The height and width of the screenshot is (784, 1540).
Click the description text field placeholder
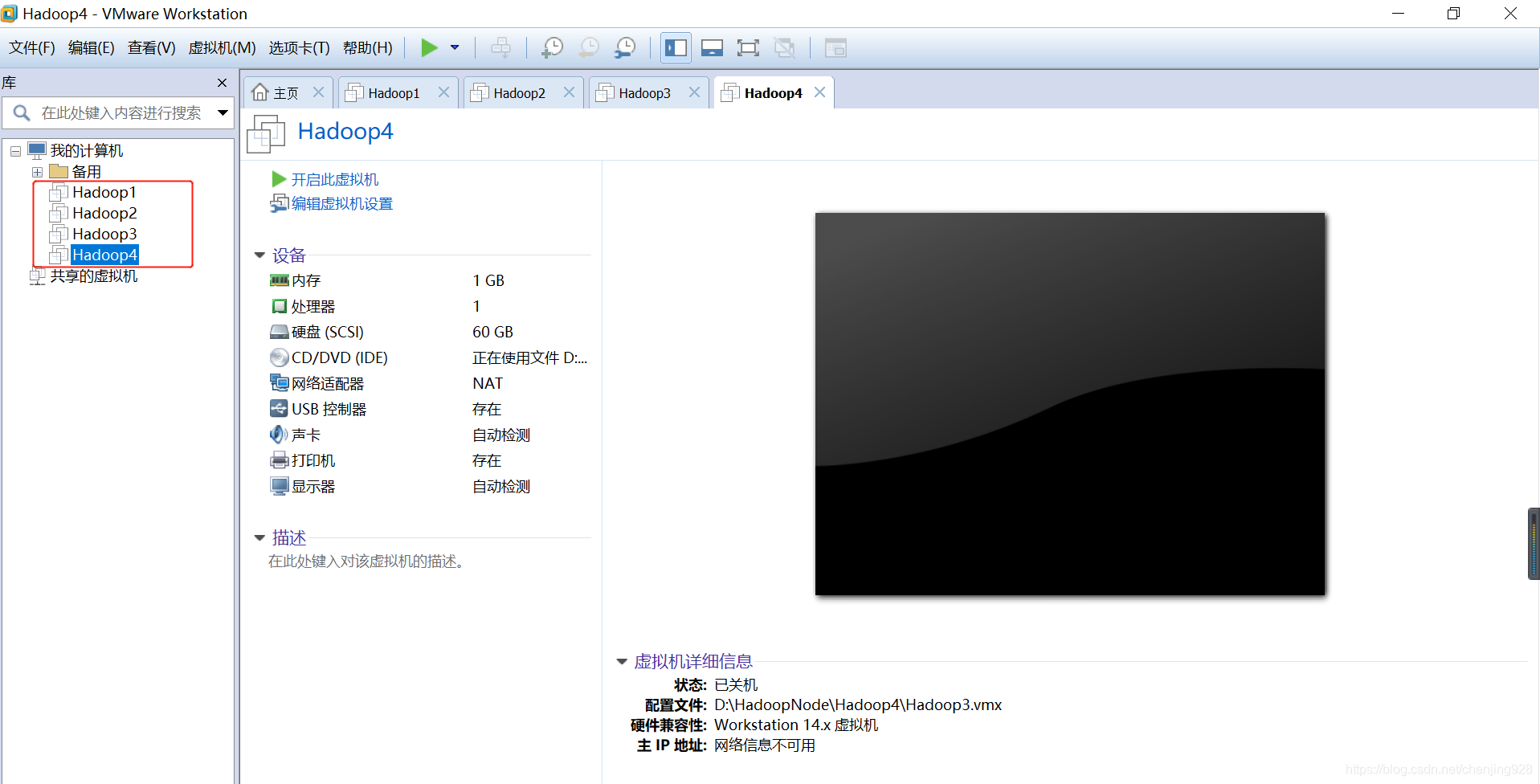pos(366,561)
